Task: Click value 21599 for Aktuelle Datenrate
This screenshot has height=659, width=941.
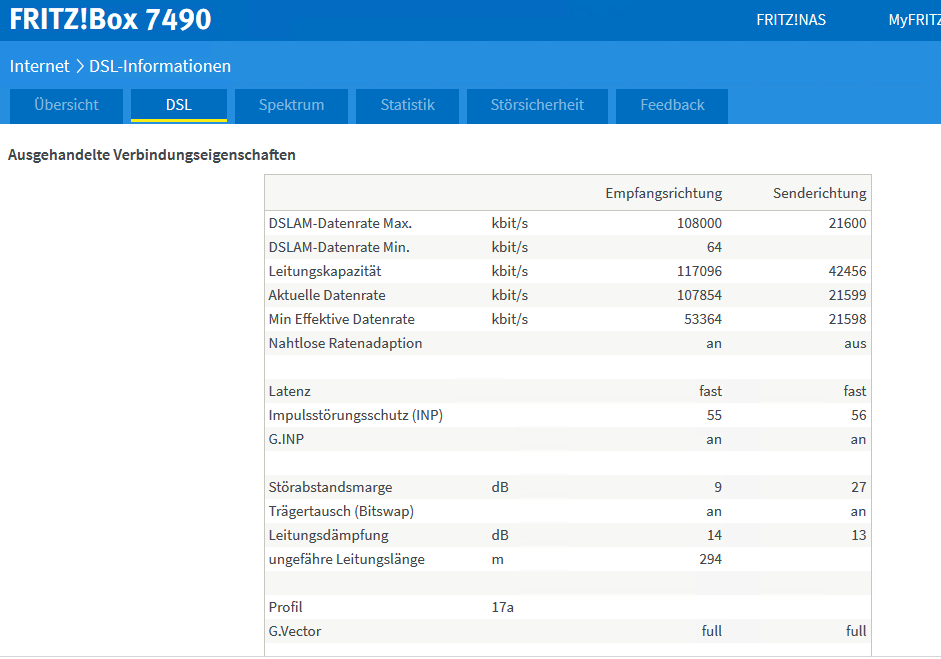Action: coord(847,295)
